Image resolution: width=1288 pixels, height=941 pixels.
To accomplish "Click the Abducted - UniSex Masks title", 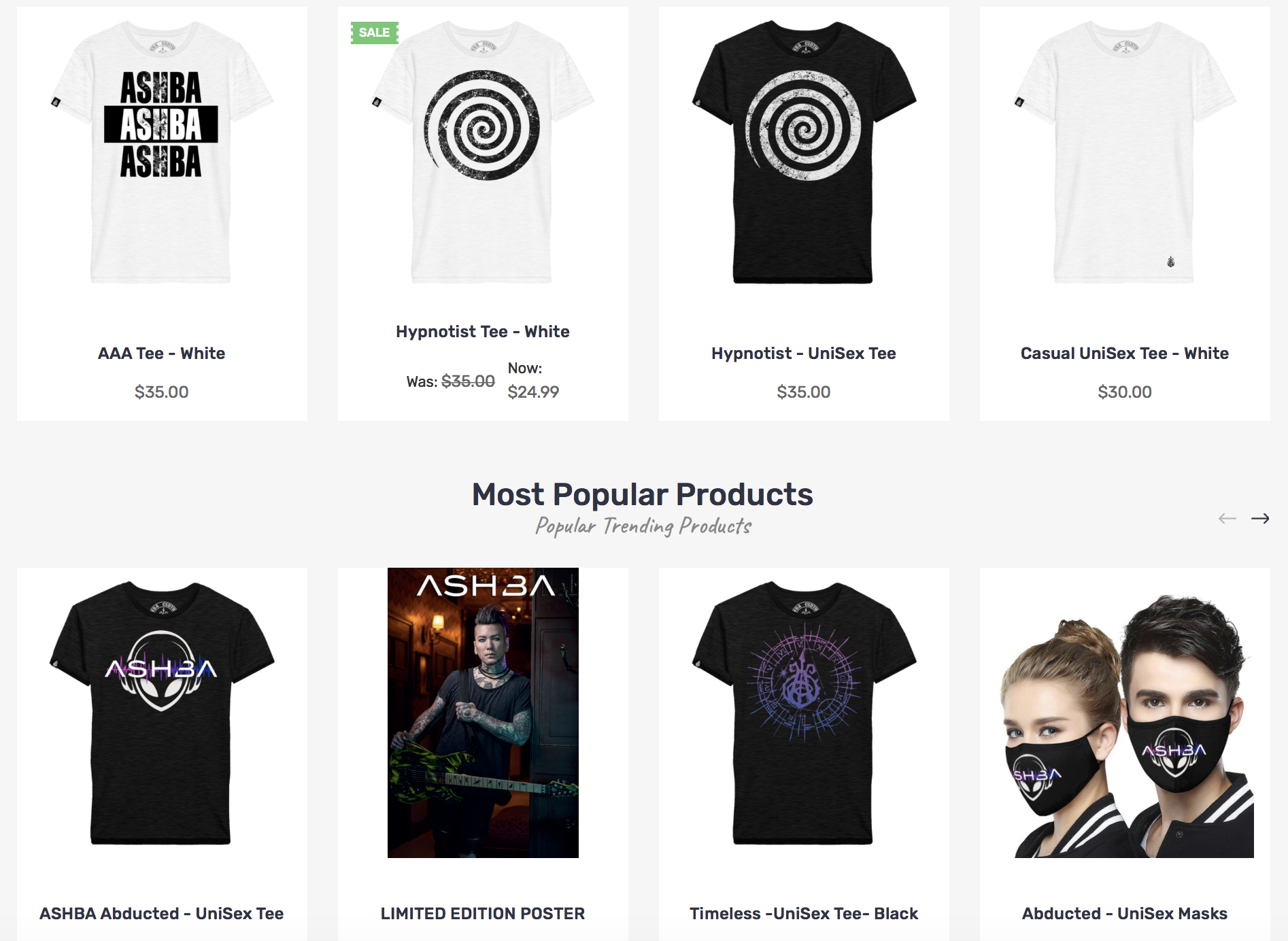I will 1125,914.
